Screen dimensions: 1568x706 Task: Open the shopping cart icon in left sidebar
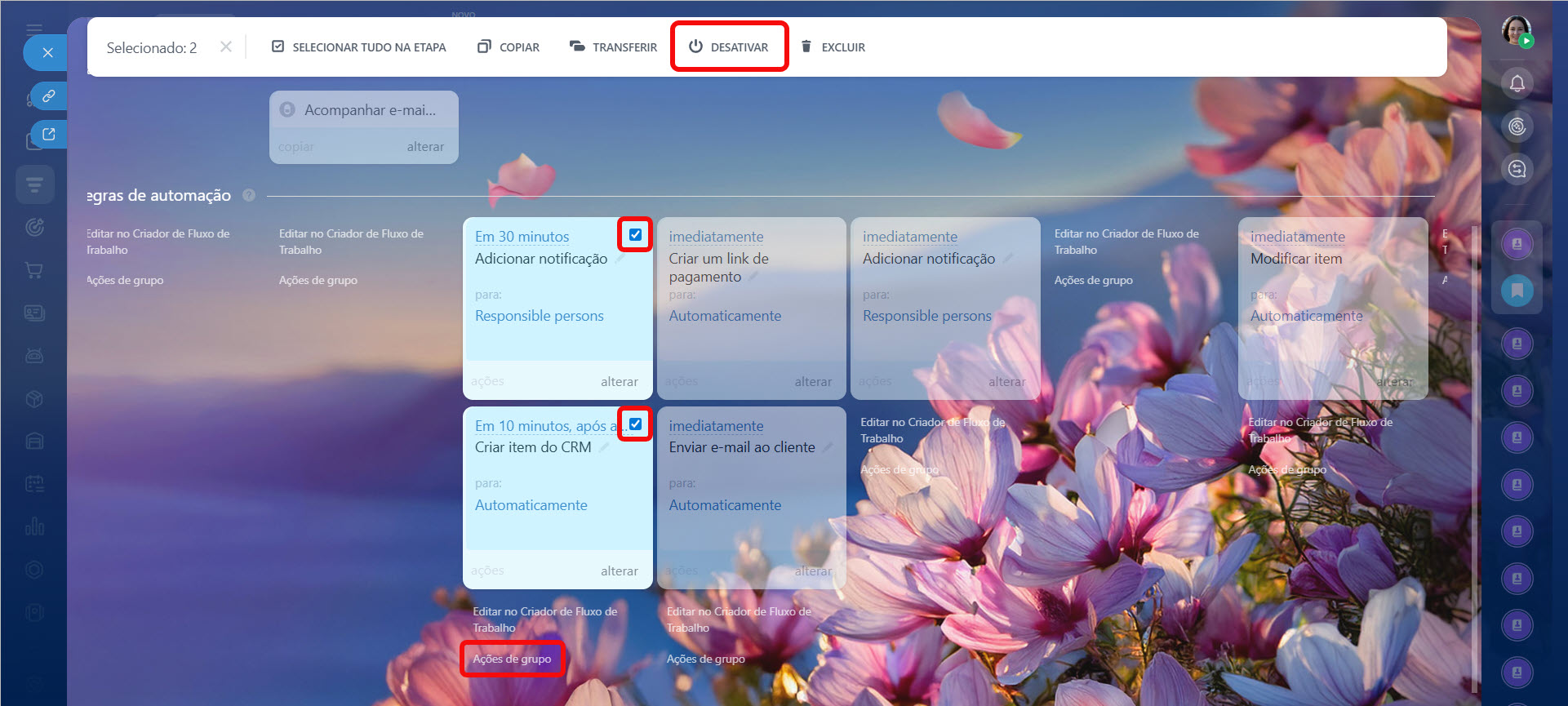coord(34,270)
